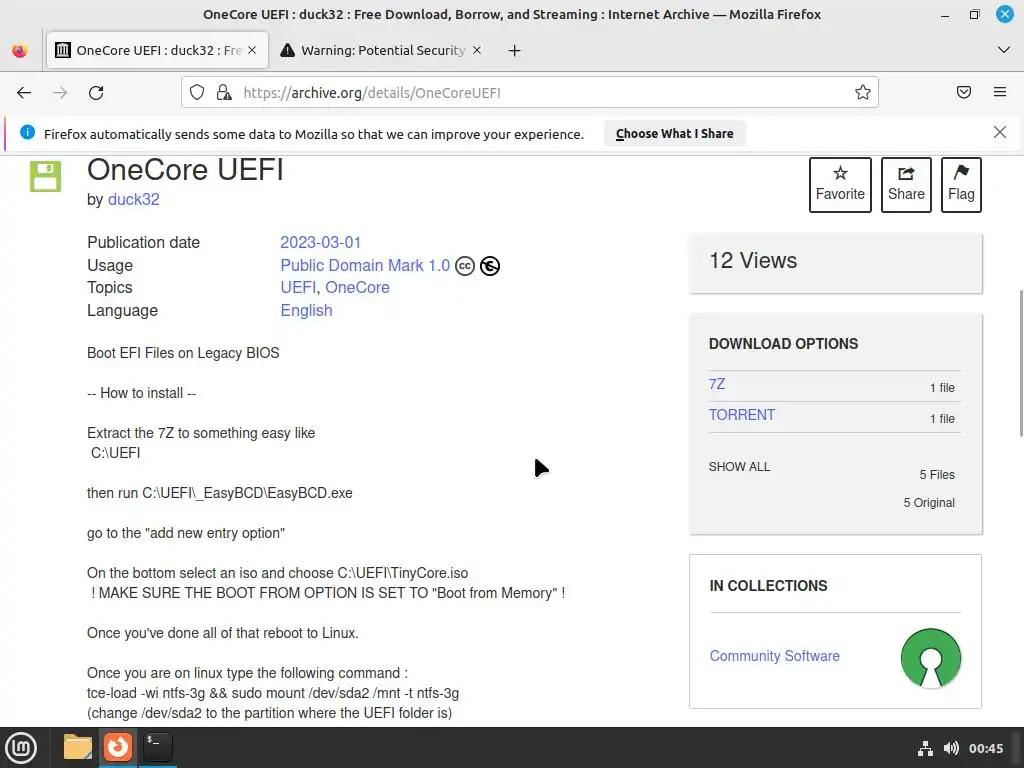Click Choose What I Share button
The height and width of the screenshot is (768, 1024).
click(675, 133)
